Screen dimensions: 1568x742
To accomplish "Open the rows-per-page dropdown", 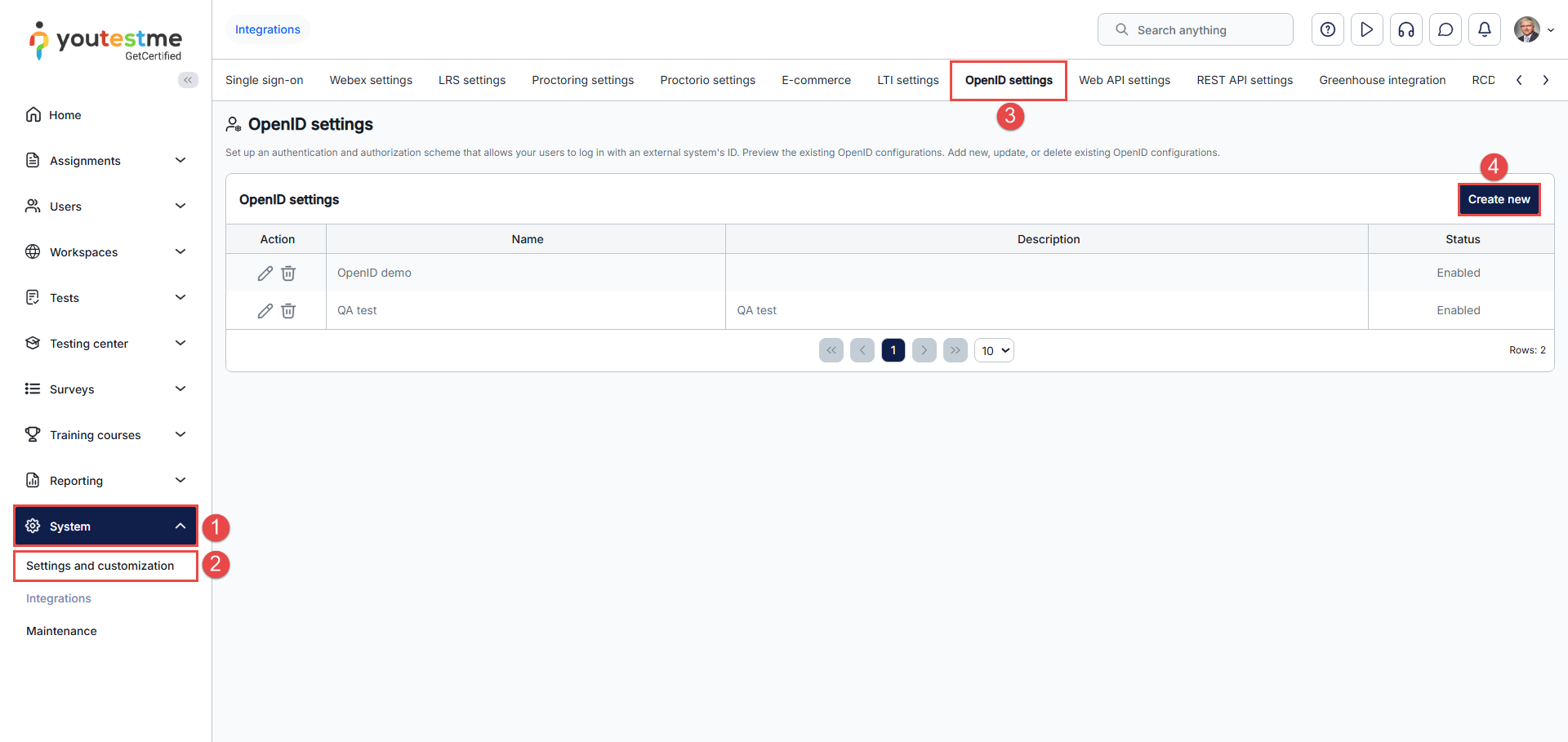I will coord(994,351).
